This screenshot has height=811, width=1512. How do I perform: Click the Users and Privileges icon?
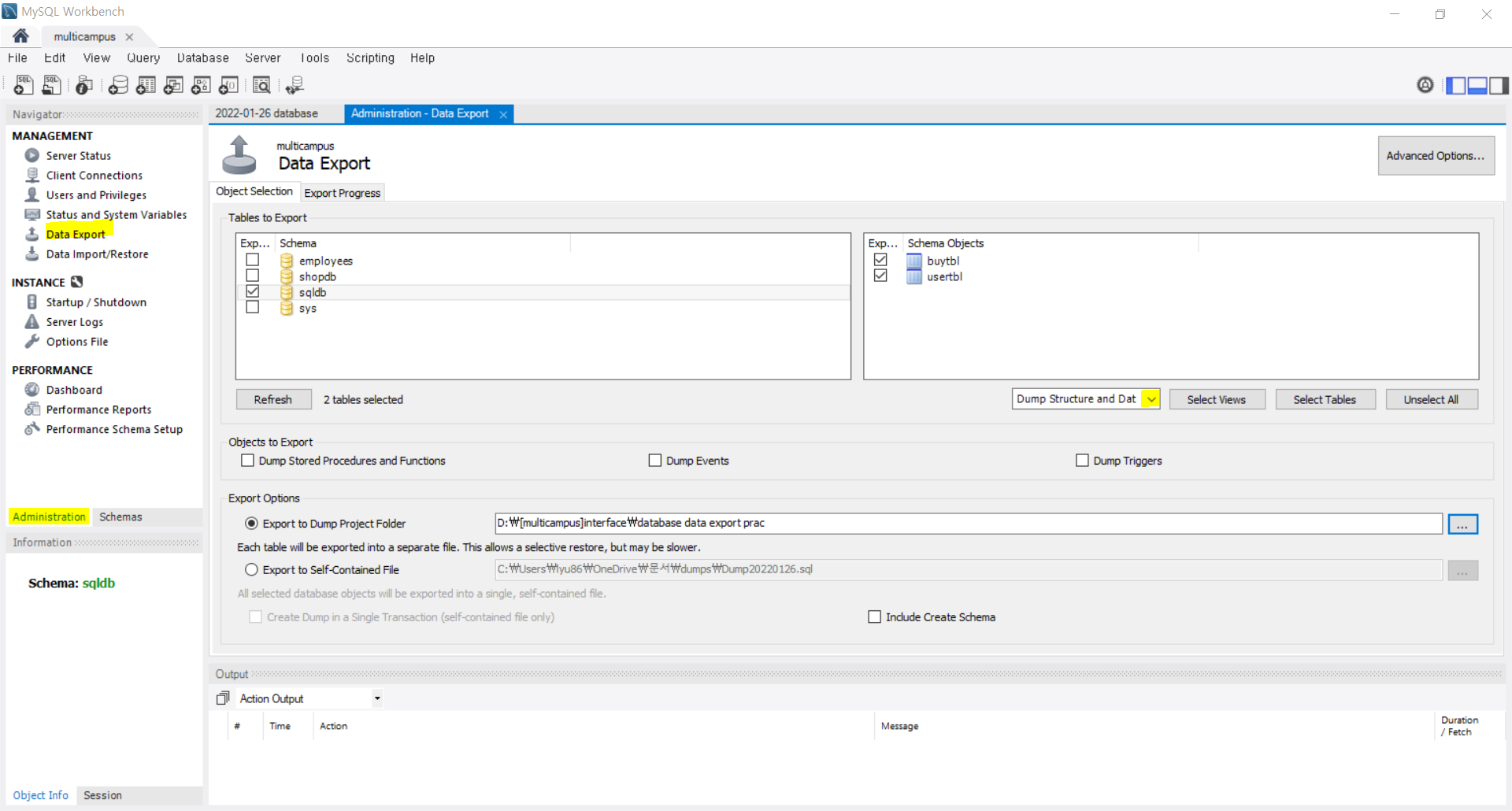(x=32, y=194)
